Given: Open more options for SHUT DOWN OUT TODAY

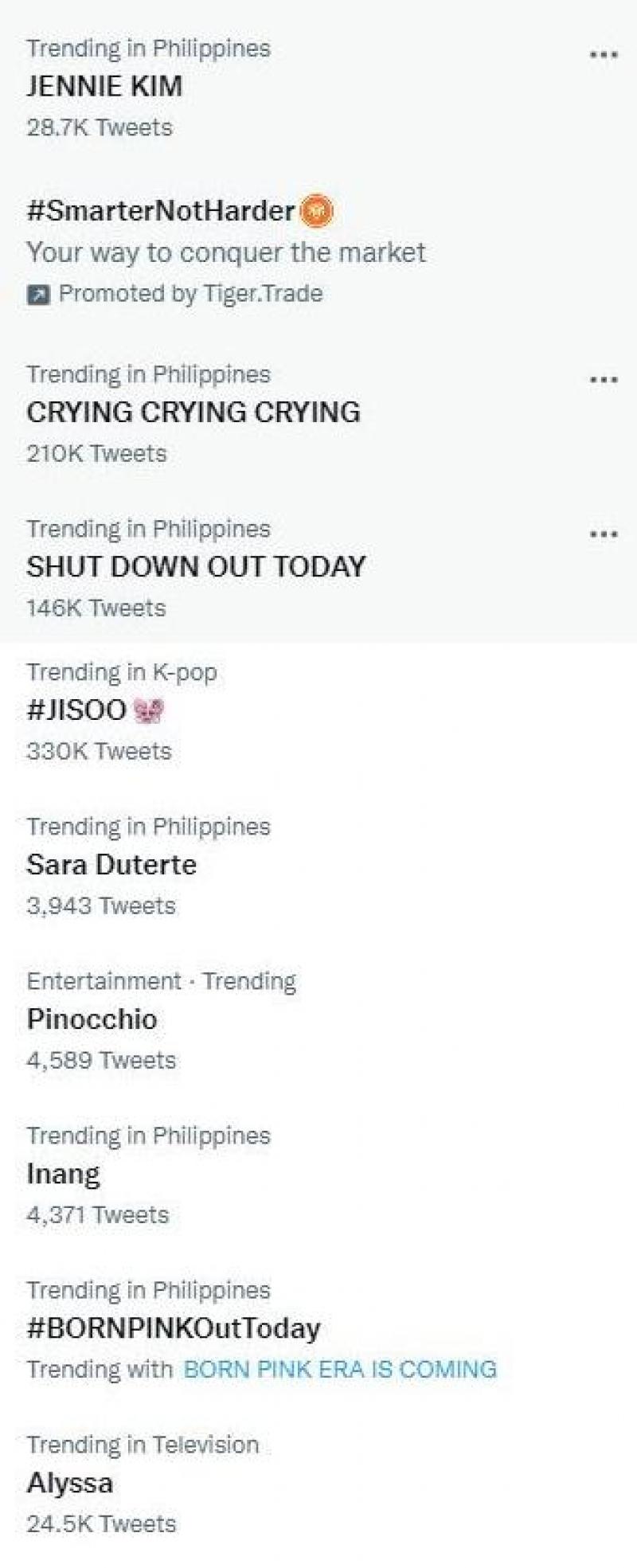Looking at the screenshot, I should tap(604, 534).
